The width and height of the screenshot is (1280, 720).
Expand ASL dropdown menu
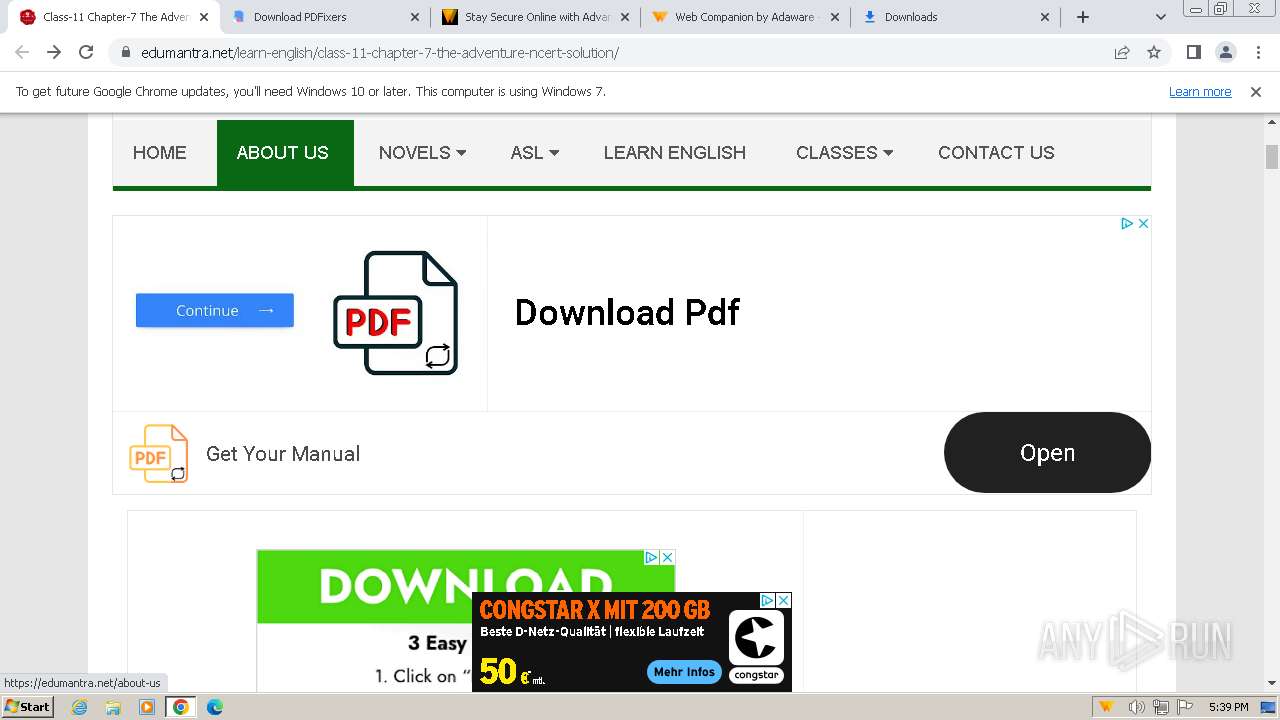point(535,153)
